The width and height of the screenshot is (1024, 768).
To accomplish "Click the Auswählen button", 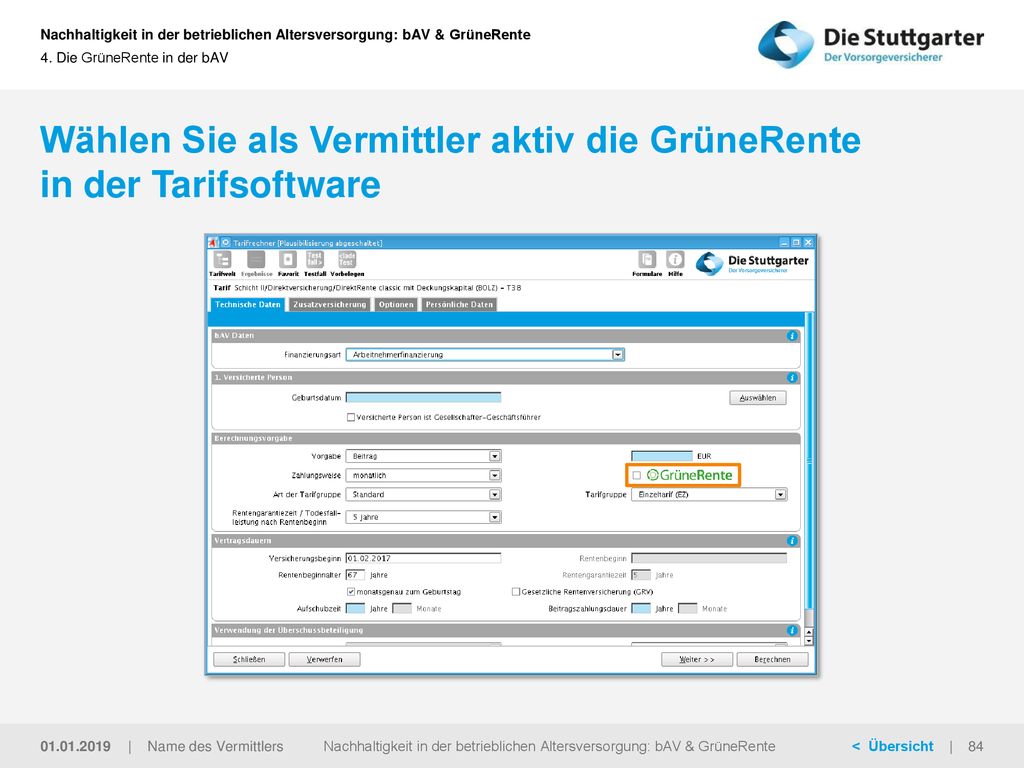I will tap(758, 398).
